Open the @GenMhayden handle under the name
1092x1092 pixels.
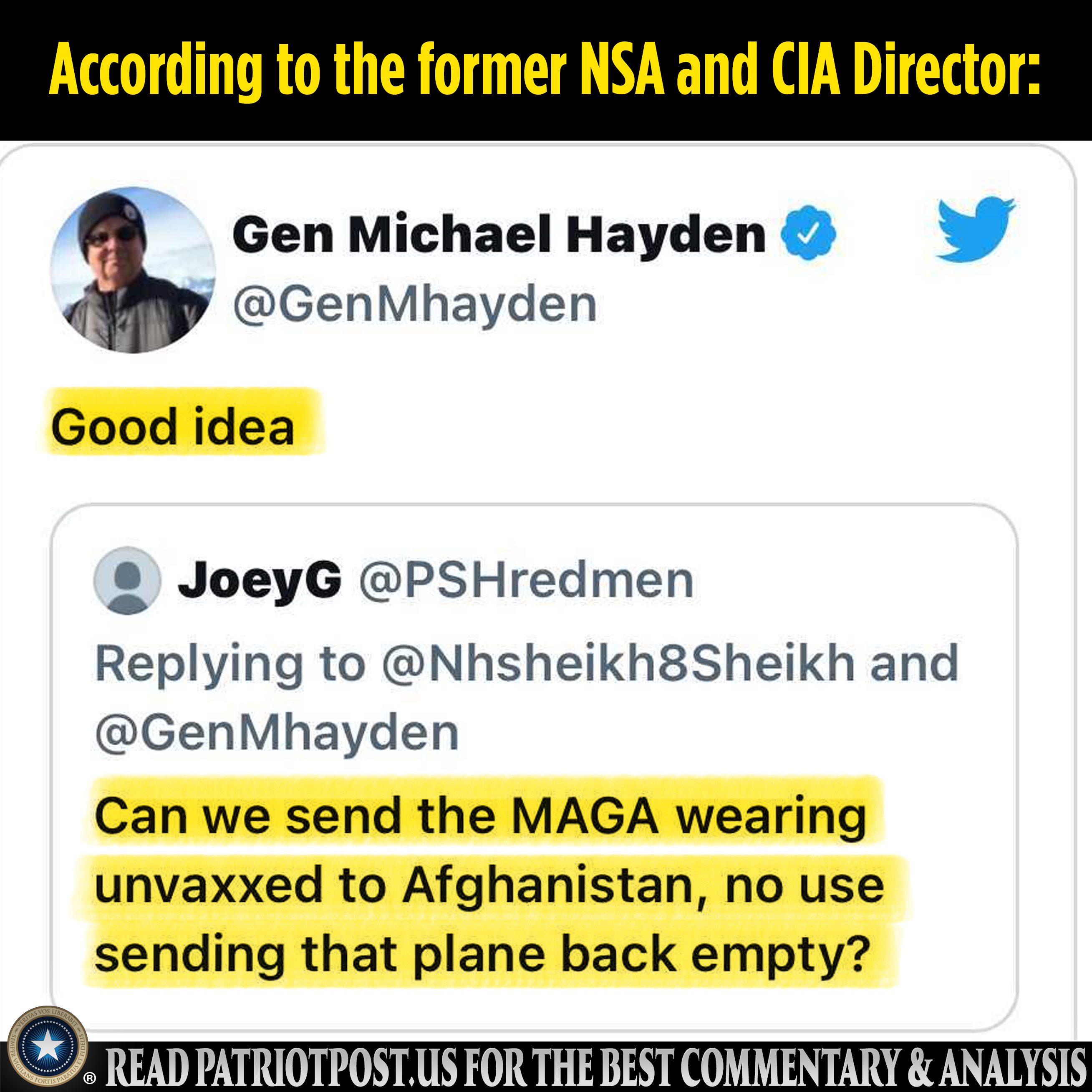click(x=415, y=305)
